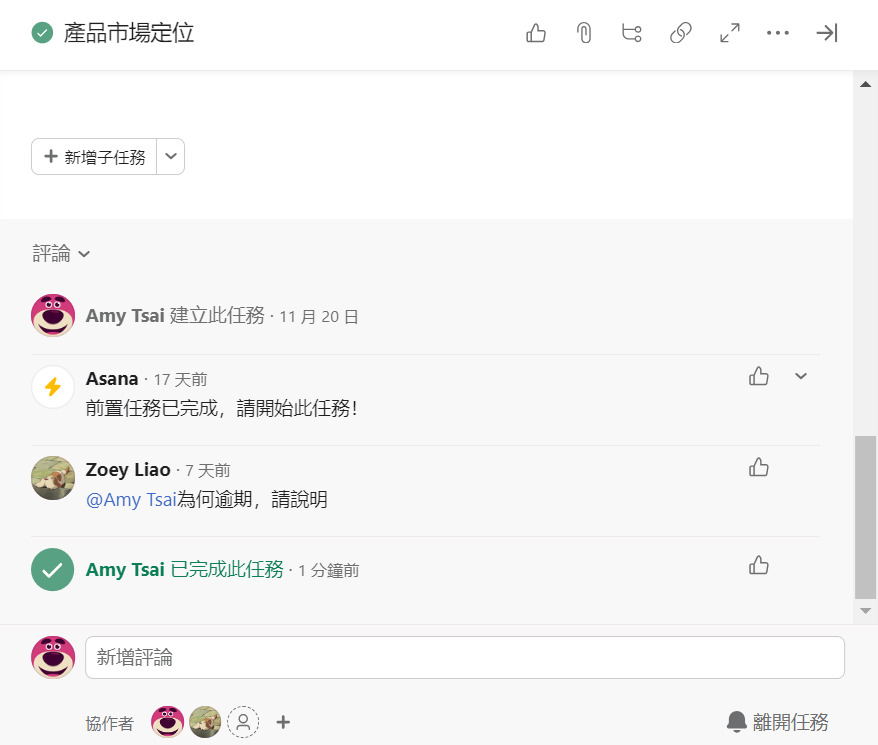Click the Amy Tsai collaborator avatar
This screenshot has height=745, width=878.
[167, 722]
